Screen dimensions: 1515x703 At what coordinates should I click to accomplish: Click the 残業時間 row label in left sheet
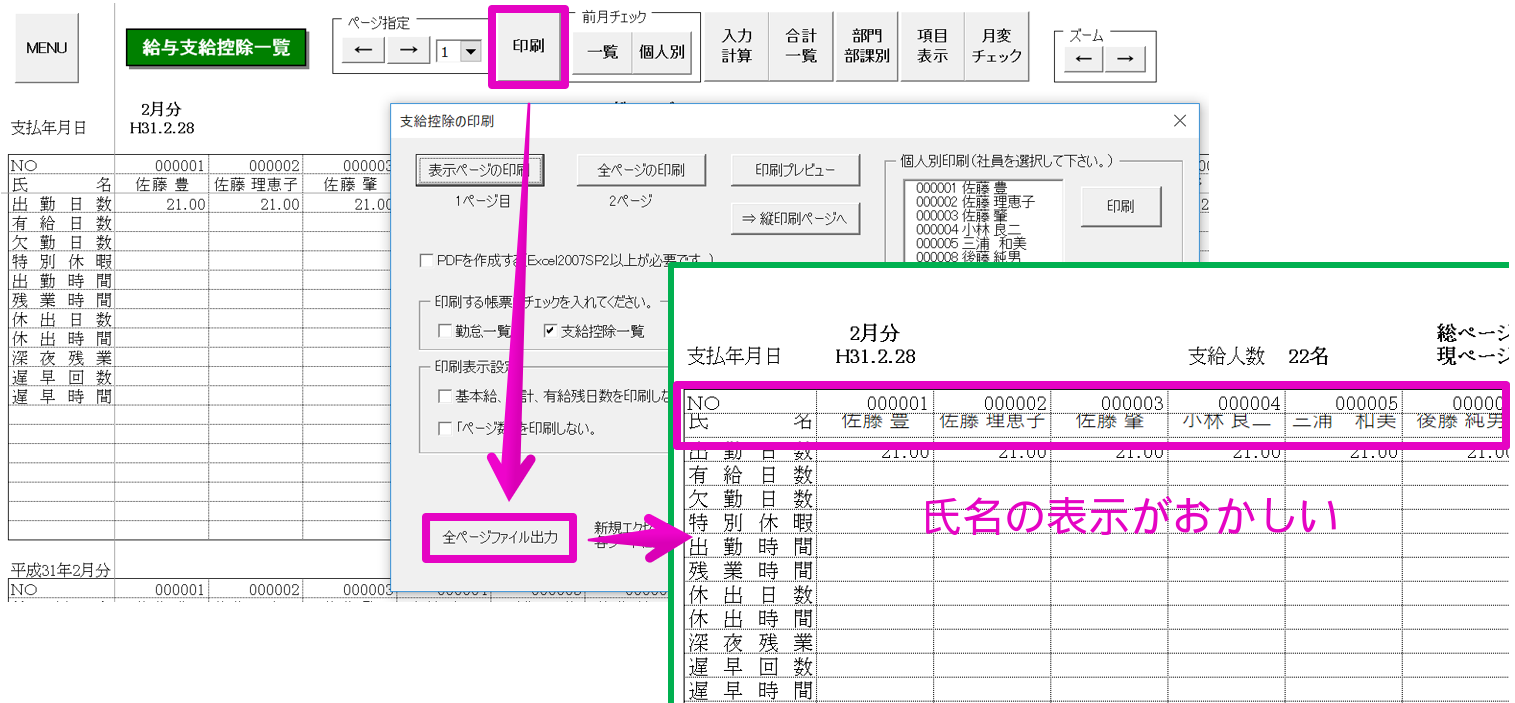(x=61, y=300)
